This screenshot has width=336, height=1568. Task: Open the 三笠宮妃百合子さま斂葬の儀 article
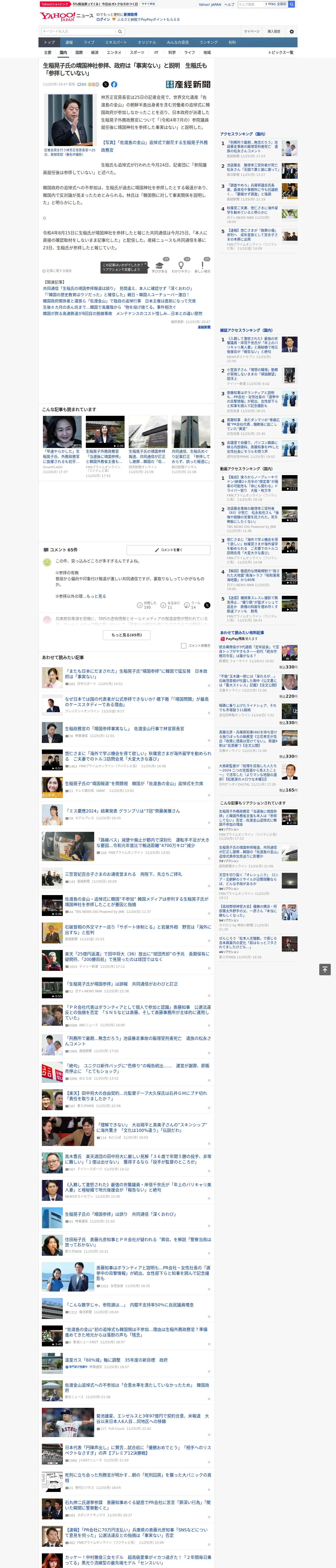pos(124,874)
